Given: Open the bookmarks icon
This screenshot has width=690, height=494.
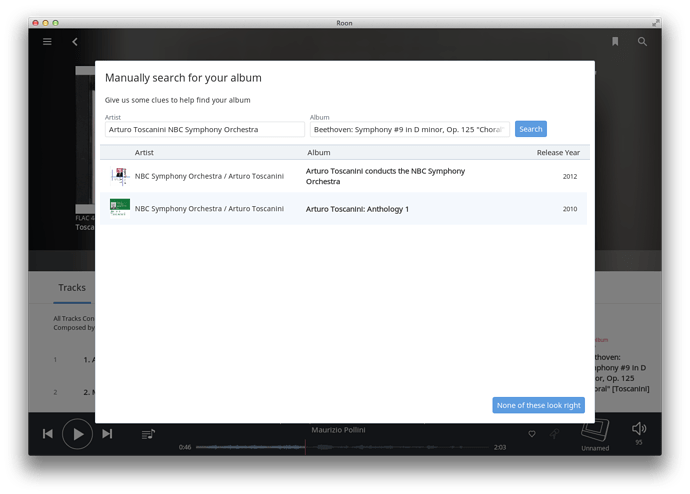Looking at the screenshot, I should coord(615,41).
